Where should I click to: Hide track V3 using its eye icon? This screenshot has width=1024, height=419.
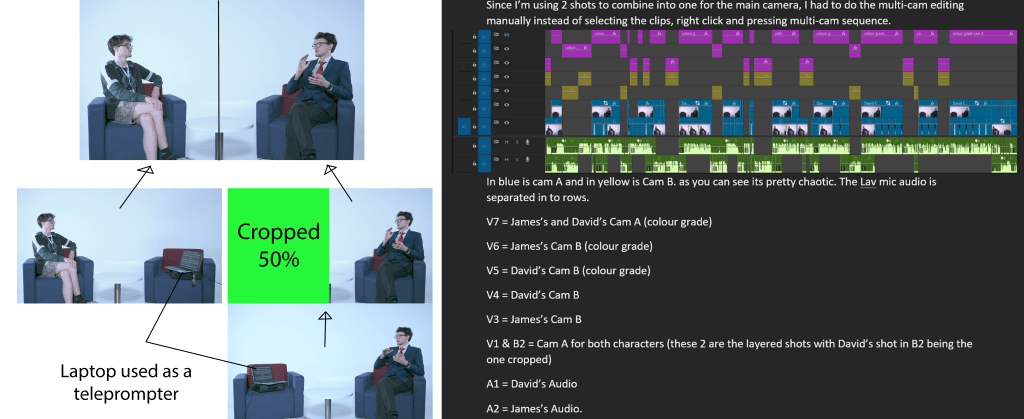pyautogui.click(x=507, y=91)
